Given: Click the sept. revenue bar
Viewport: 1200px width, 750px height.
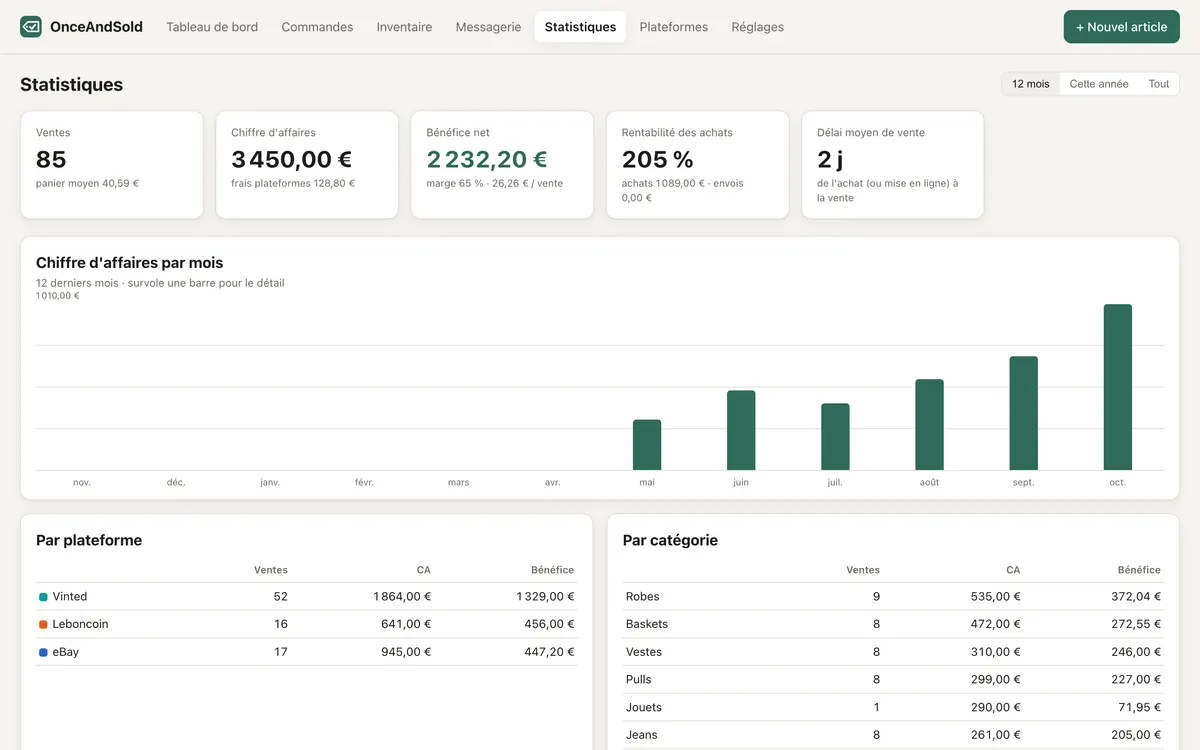Looking at the screenshot, I should point(1023,413).
